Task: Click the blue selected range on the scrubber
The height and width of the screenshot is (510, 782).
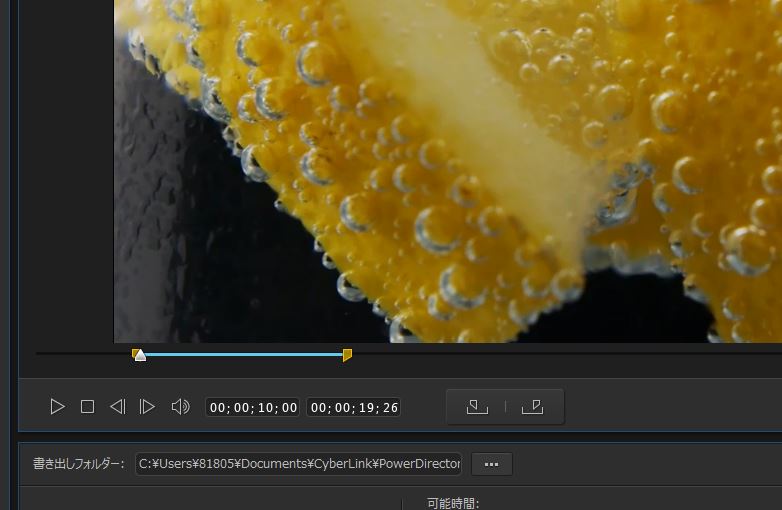Action: coord(244,354)
